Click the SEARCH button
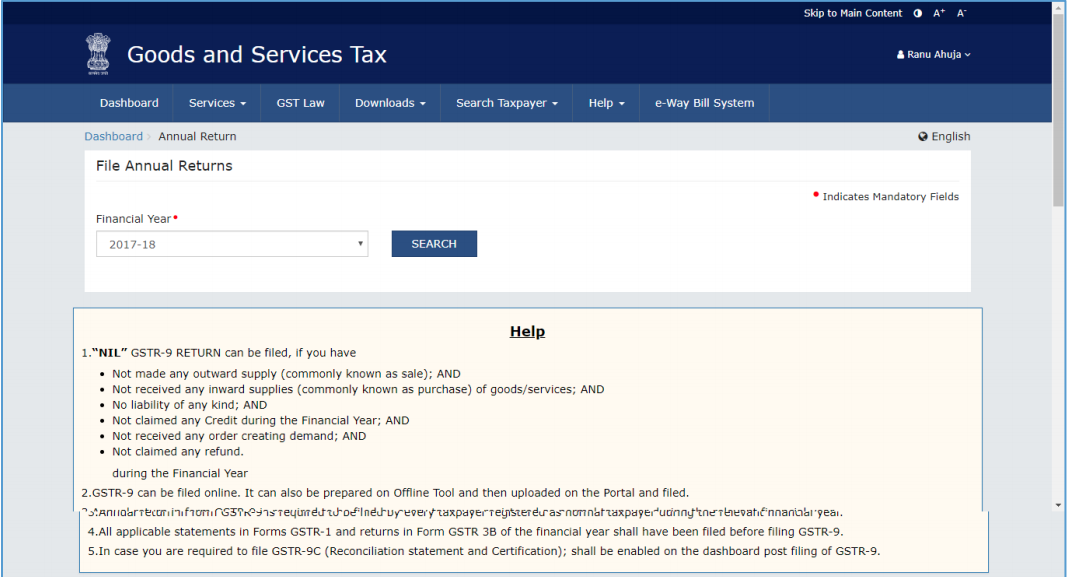Screen dimensions: 1068x577 (x=434, y=244)
